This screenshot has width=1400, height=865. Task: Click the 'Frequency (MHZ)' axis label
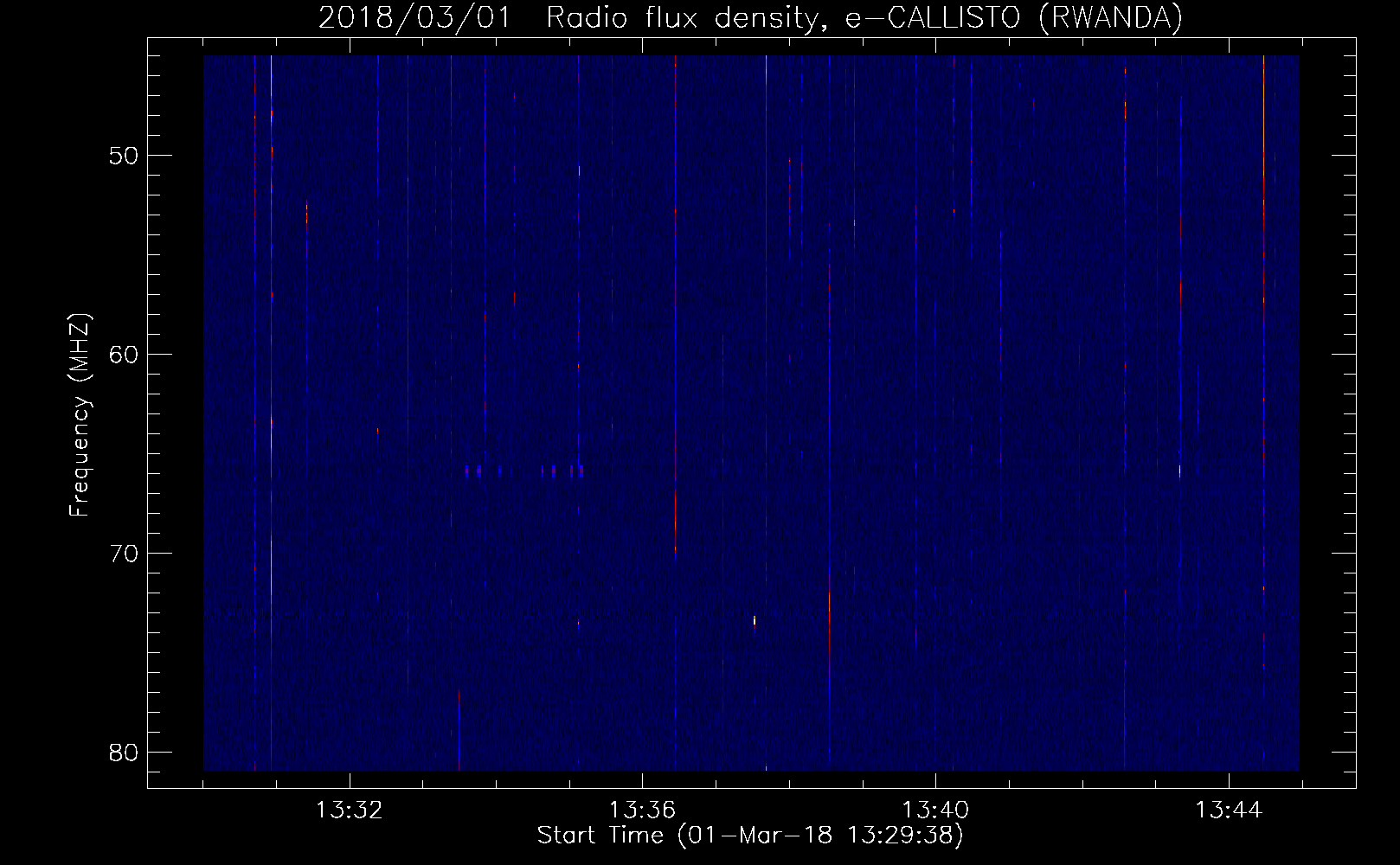[80, 415]
